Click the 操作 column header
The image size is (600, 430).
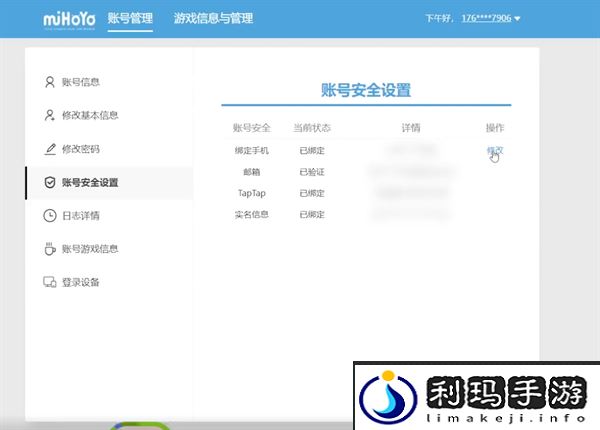click(495, 128)
